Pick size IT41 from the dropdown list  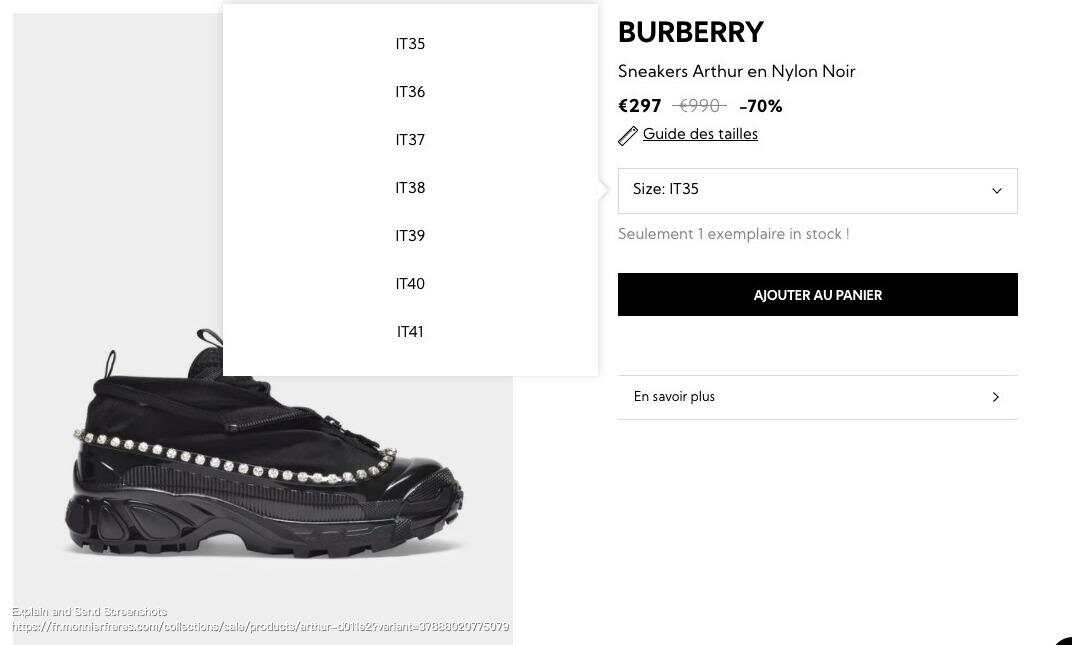(410, 332)
